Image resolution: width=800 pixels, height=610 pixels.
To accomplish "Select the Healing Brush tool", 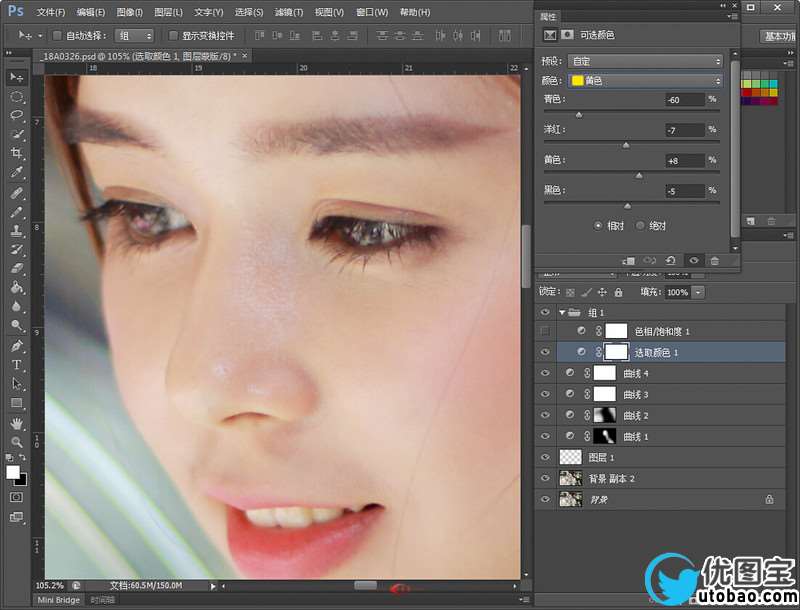I will (x=16, y=193).
